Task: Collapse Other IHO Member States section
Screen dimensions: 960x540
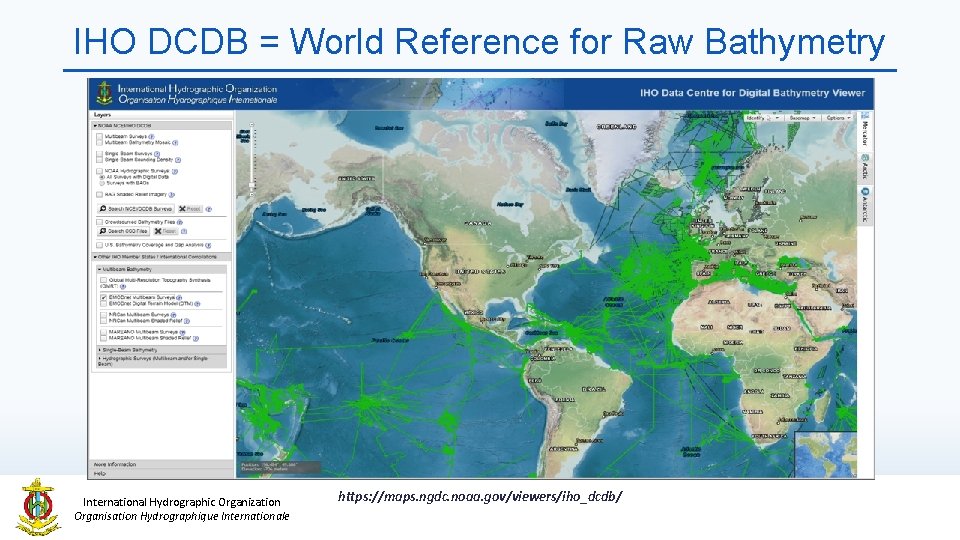Action: pyautogui.click(x=162, y=257)
